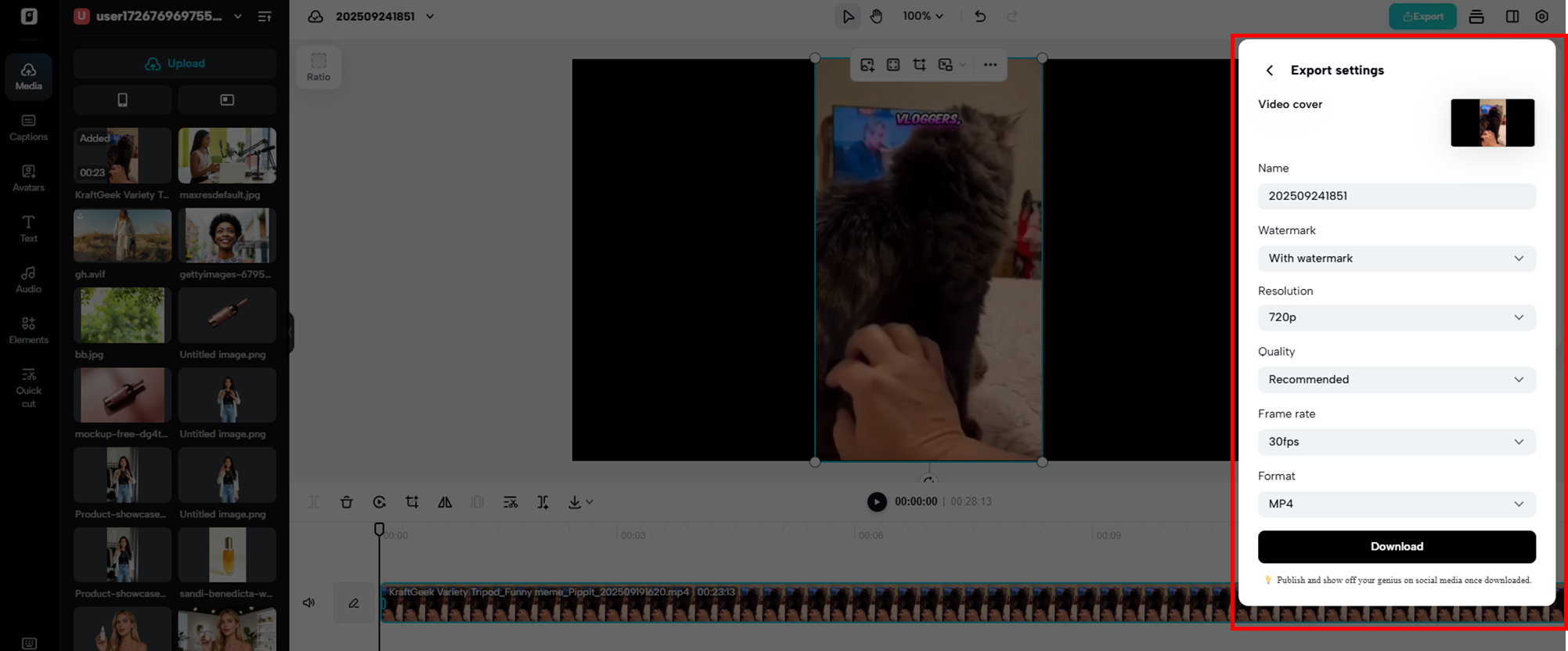Mute the timeline track audio
The height and width of the screenshot is (651, 1568).
point(309,602)
